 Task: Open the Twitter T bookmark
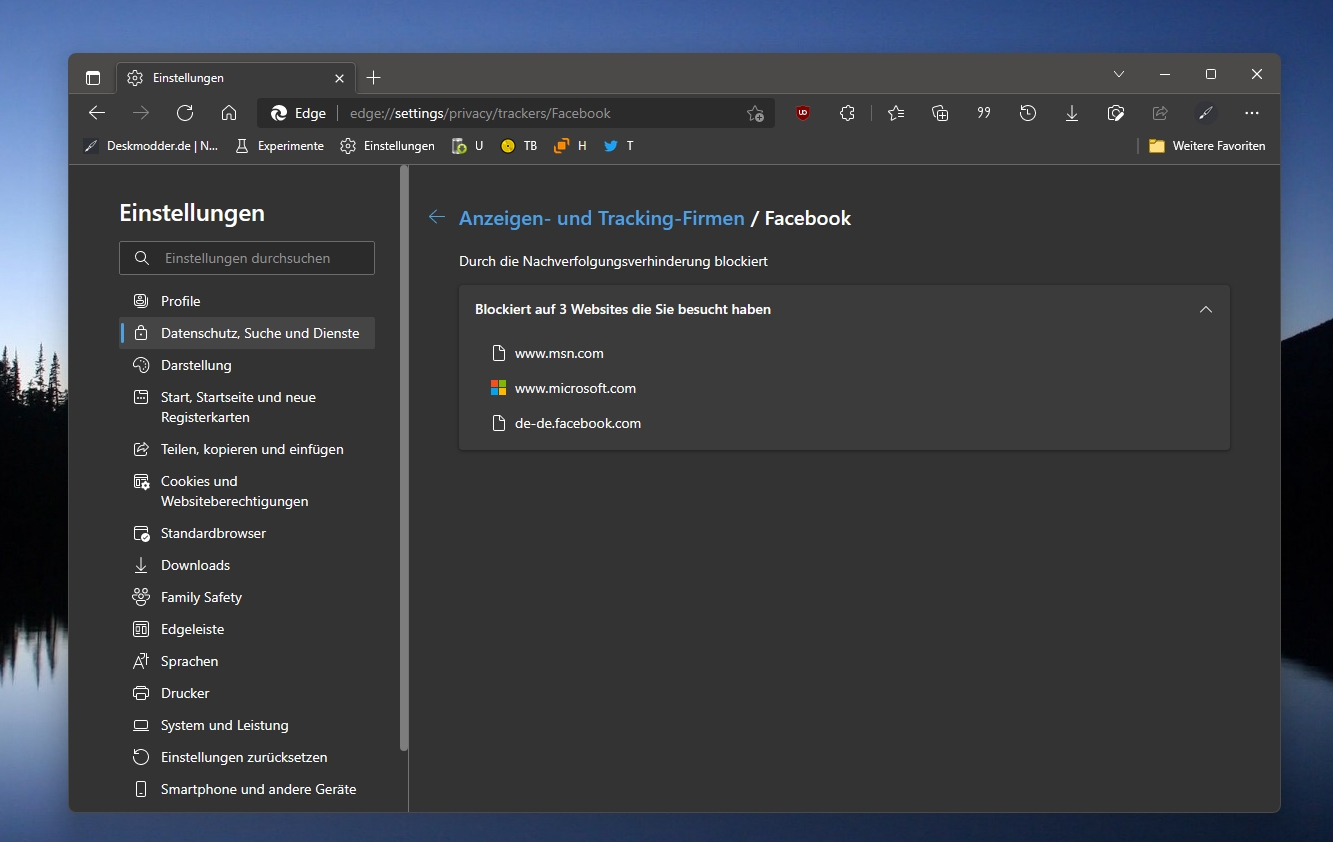(x=619, y=146)
